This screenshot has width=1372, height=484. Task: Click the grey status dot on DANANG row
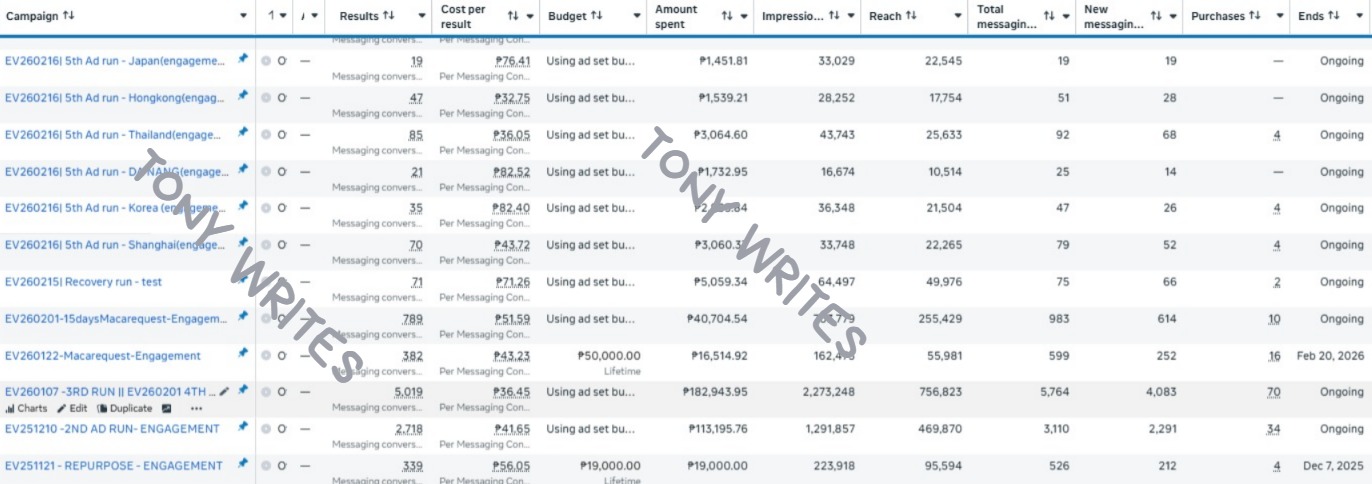click(x=266, y=172)
